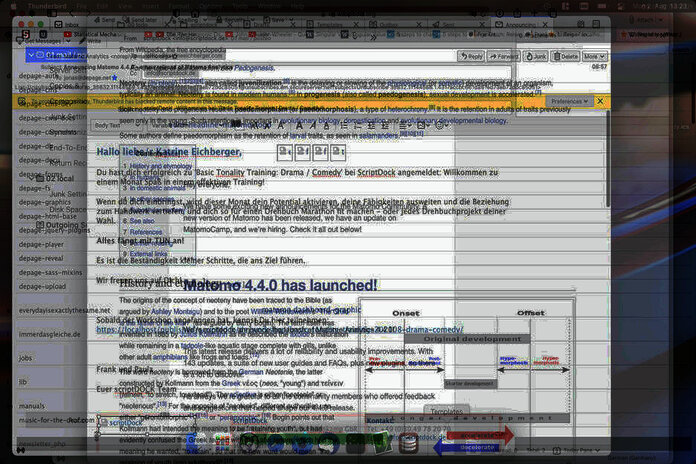Viewport: 696px width, 464px height.
Task: Click the message pane vertical scrollbar
Action: coord(607,160)
